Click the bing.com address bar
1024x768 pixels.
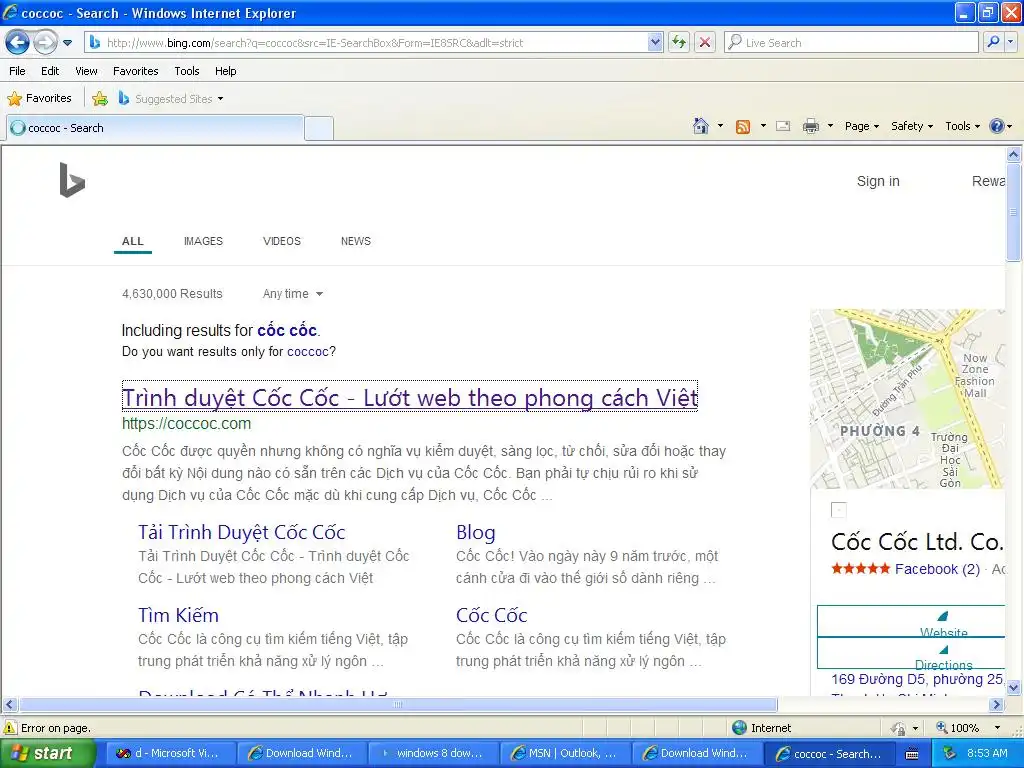tap(366, 42)
